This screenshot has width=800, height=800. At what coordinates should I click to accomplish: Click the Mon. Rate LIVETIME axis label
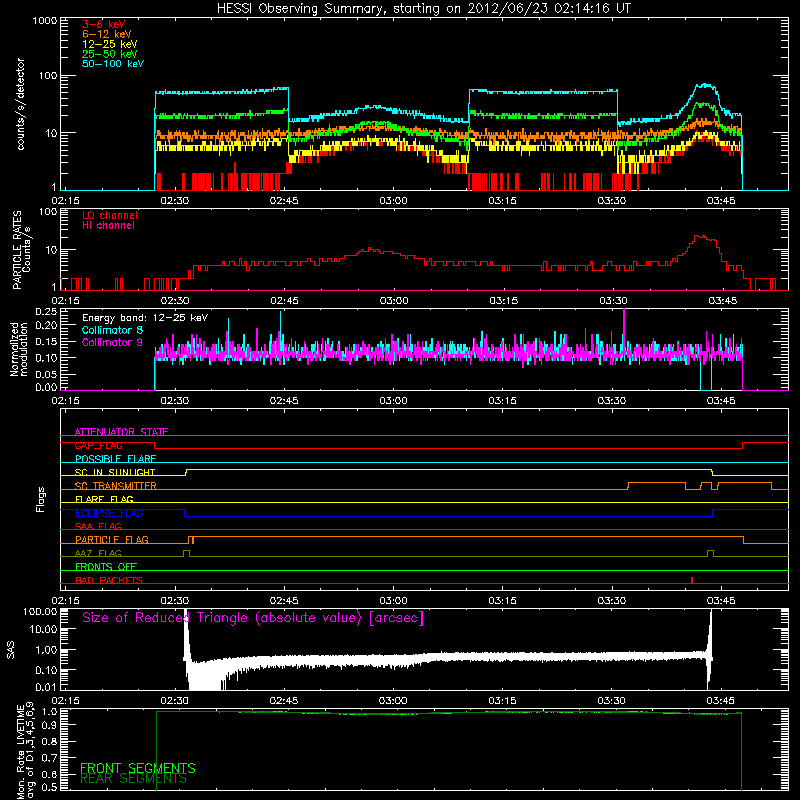26,751
